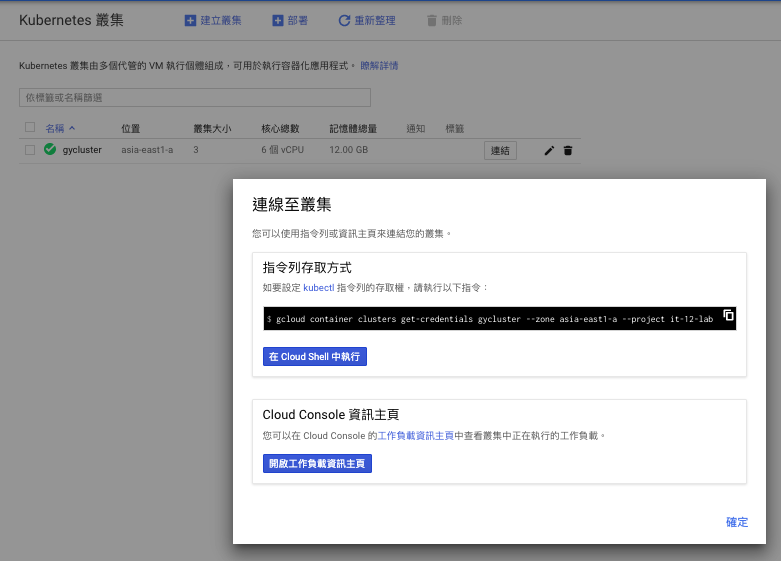
Task: Click the 記憶體總量 column header
Action: [x=353, y=129]
